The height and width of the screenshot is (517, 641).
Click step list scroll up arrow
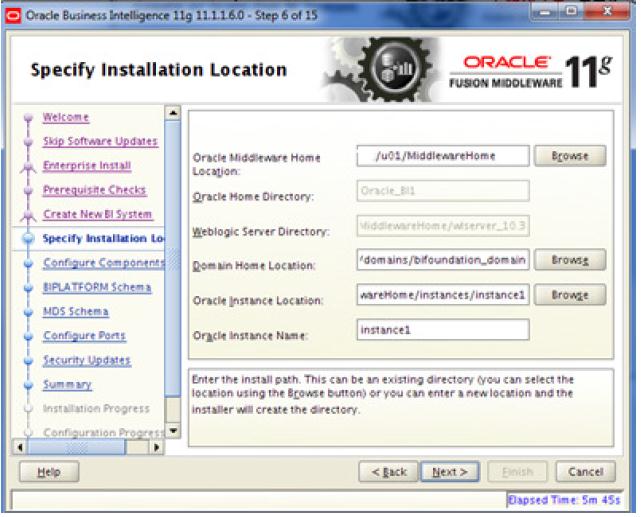click(173, 112)
